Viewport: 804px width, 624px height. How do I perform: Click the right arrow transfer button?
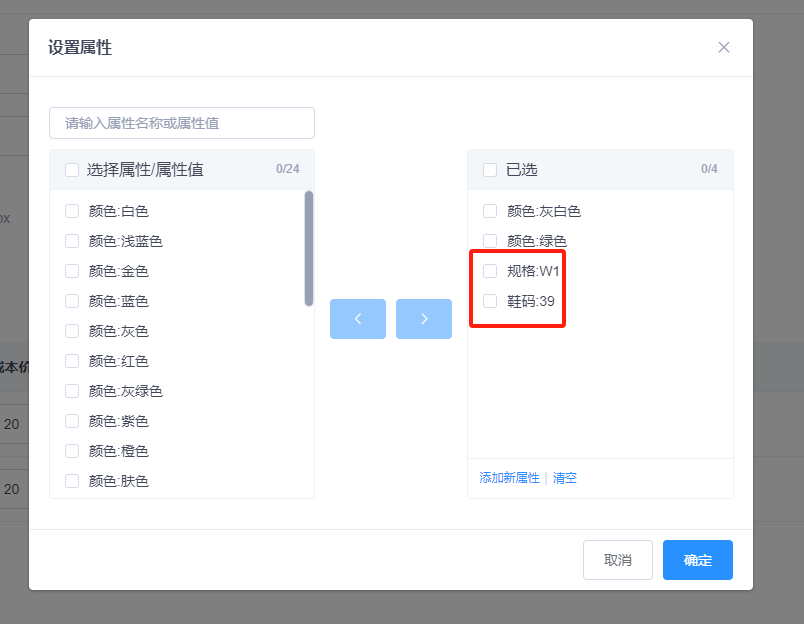[424, 319]
